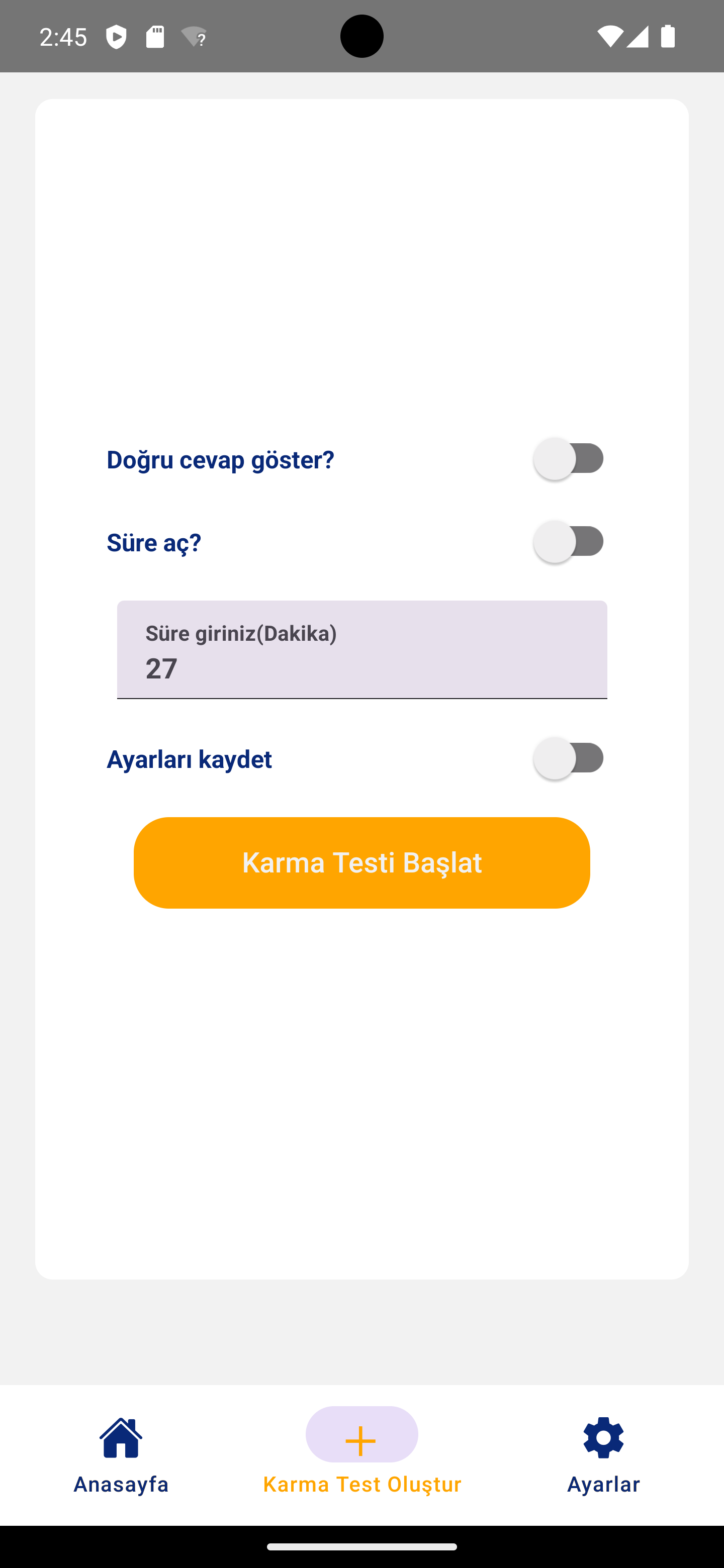Screen dimensions: 724x1568
Task: Open the Ayarlar gear icon
Action: coord(603,1438)
